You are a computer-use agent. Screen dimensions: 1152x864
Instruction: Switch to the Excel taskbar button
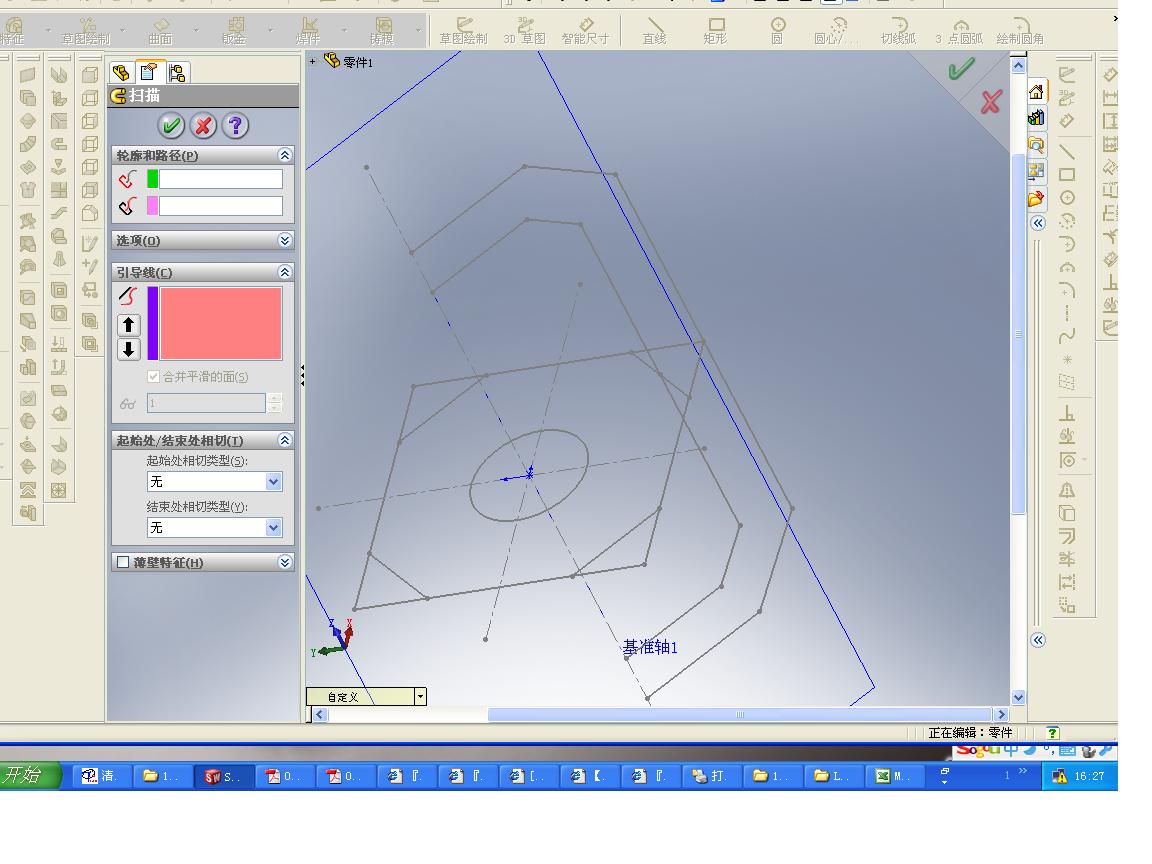click(895, 776)
